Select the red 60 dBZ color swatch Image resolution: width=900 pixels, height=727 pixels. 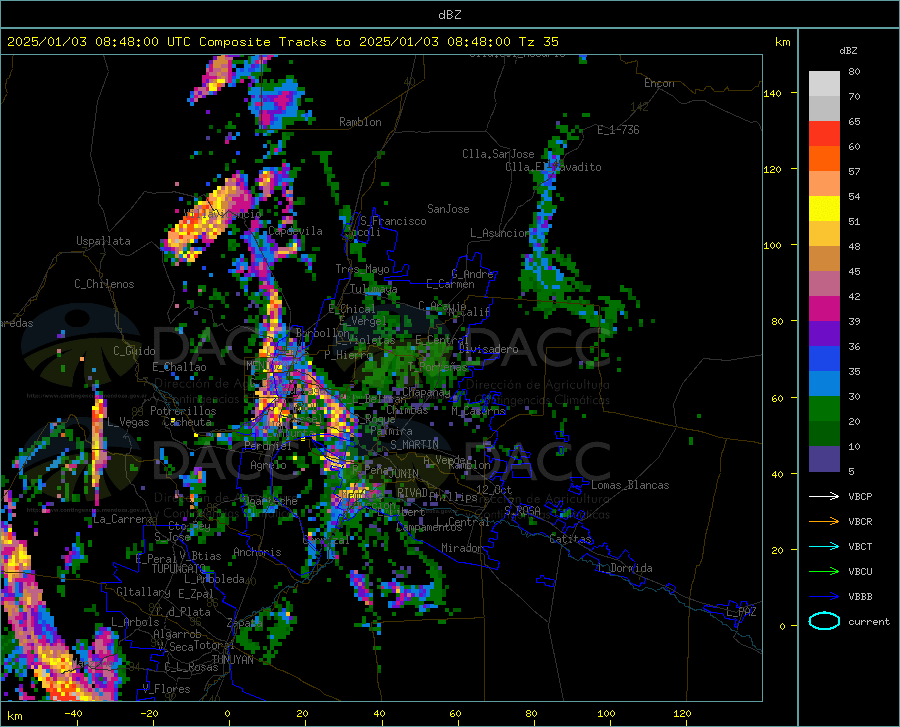824,134
